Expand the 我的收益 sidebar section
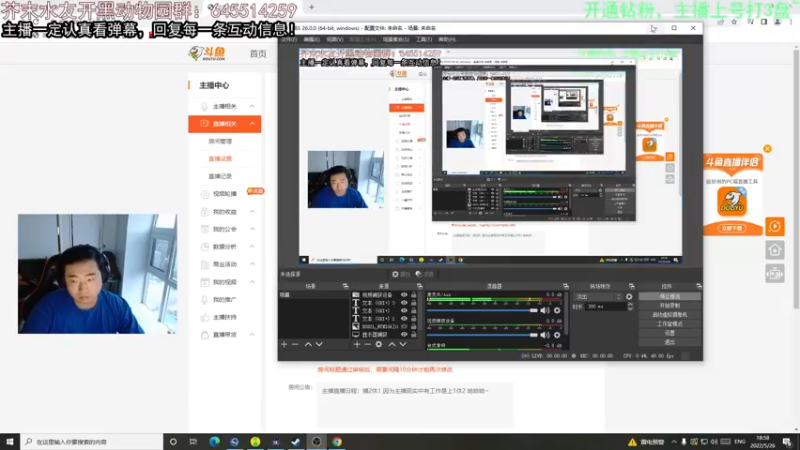This screenshot has width=800, height=450. pos(252,211)
